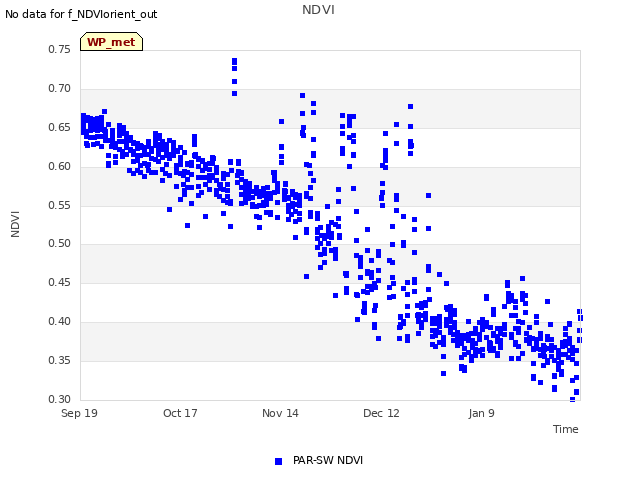The height and width of the screenshot is (480, 640).
Task: Click the 0.40 y-axis value
Action: [x=59, y=321]
